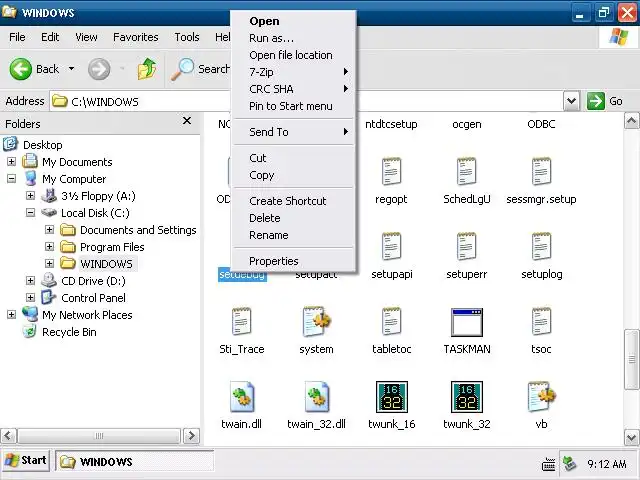This screenshot has width=640, height=480.
Task: Expand Documents and Settings folder node
Action: [x=49, y=229]
